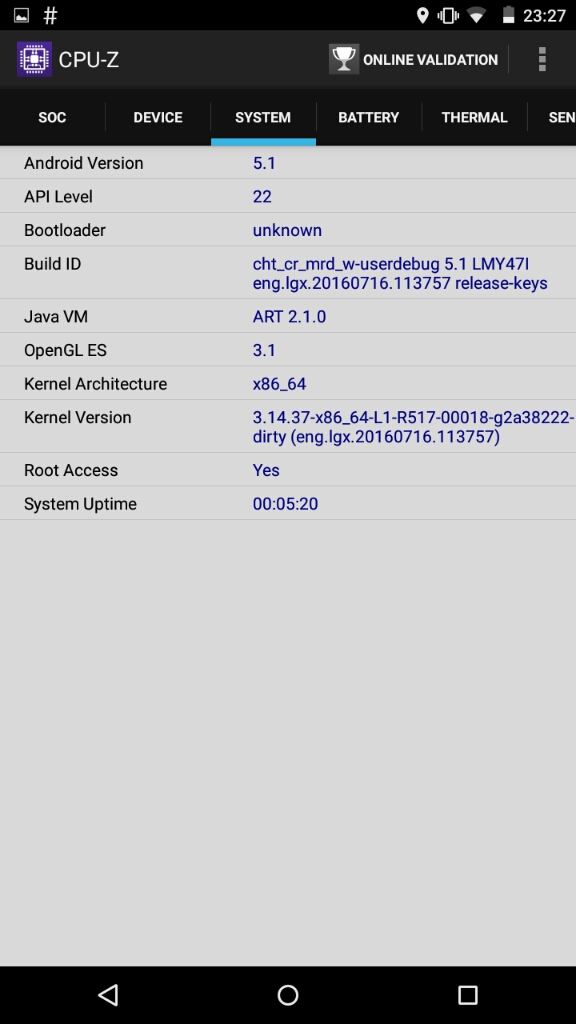The image size is (576, 1024).
Task: Tap the hash root notification icon
Action: coord(50,15)
